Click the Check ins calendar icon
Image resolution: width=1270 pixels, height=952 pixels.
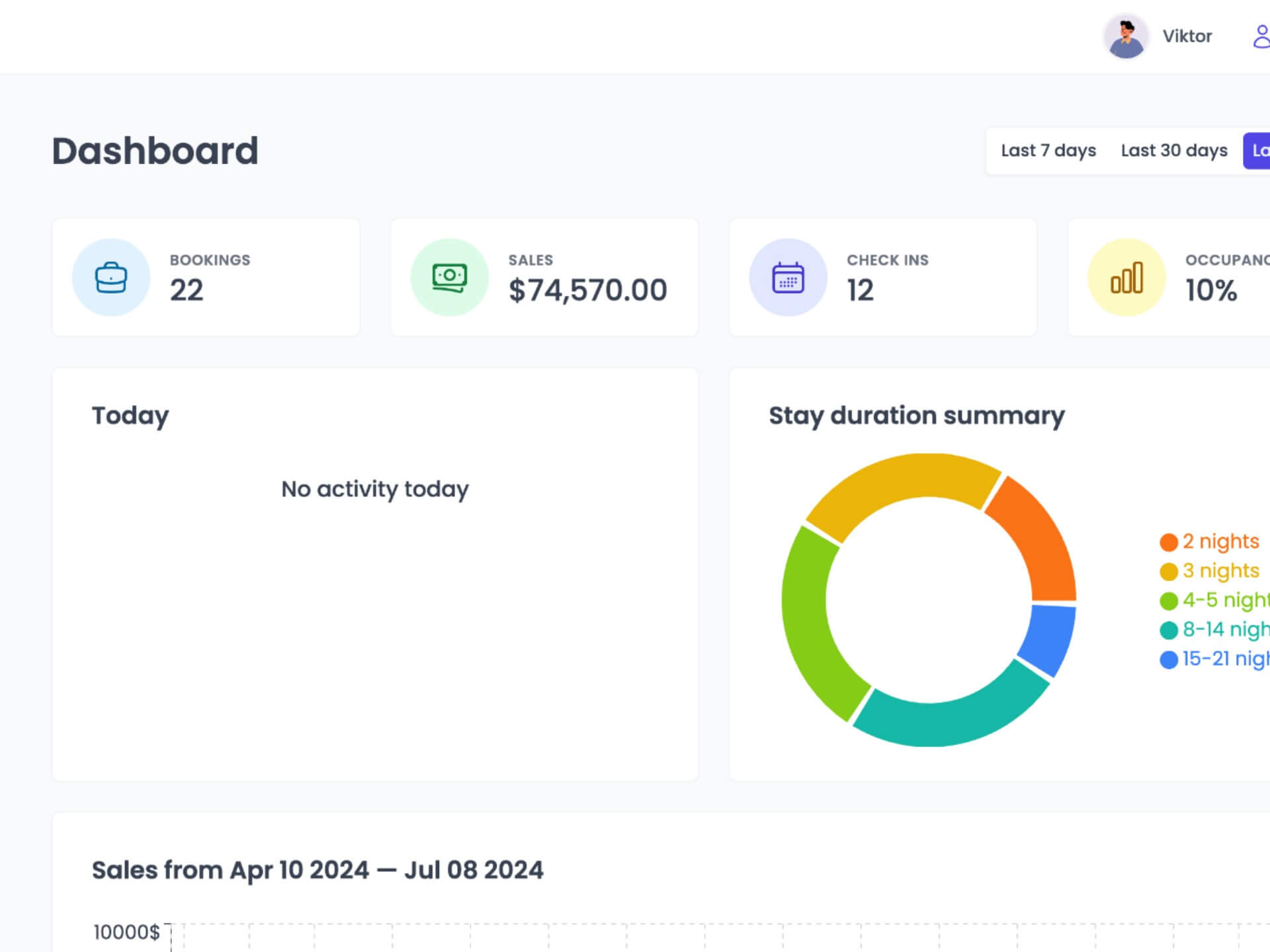tap(788, 277)
